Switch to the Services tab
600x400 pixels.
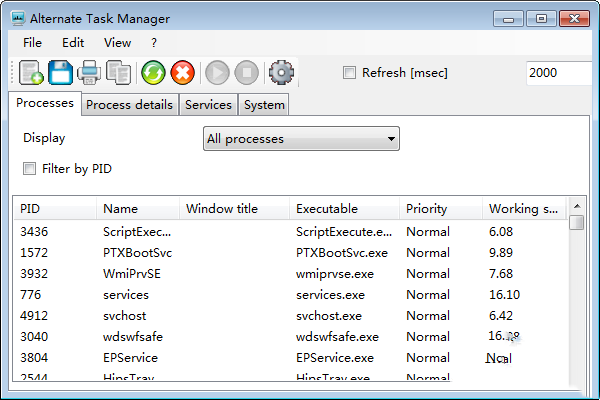[208, 105]
